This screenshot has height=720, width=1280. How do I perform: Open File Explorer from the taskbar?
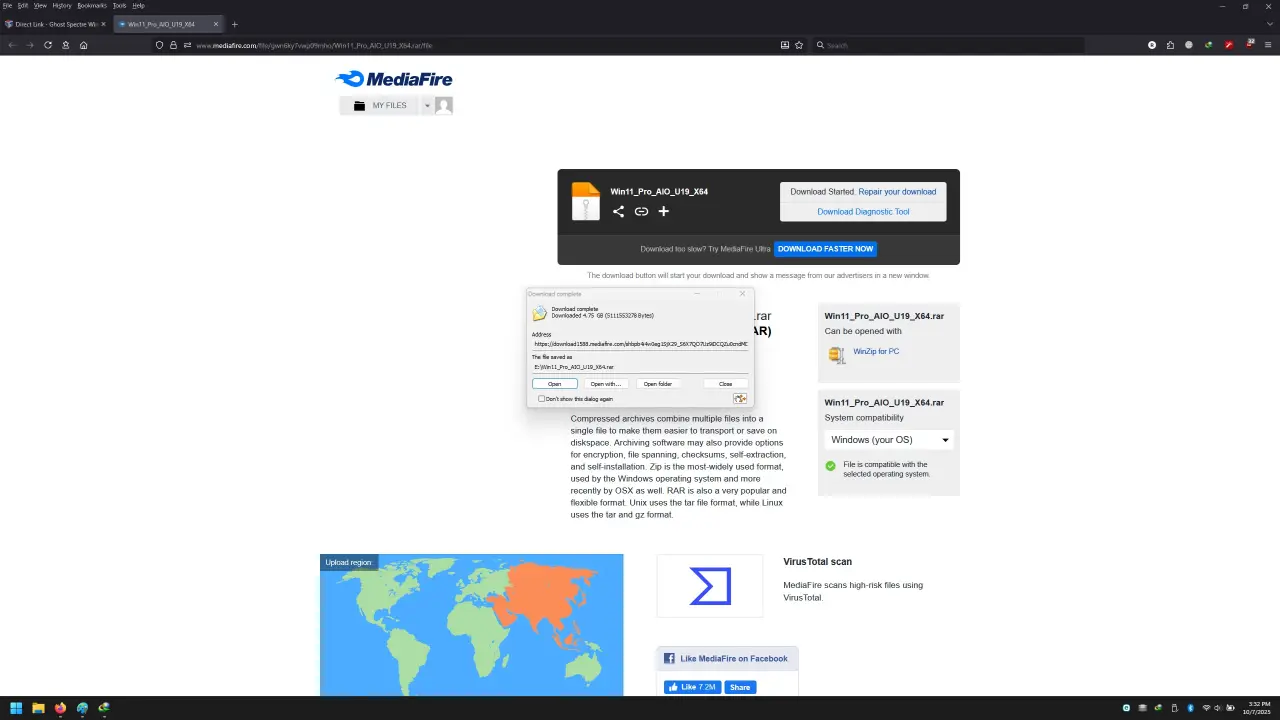click(x=38, y=708)
